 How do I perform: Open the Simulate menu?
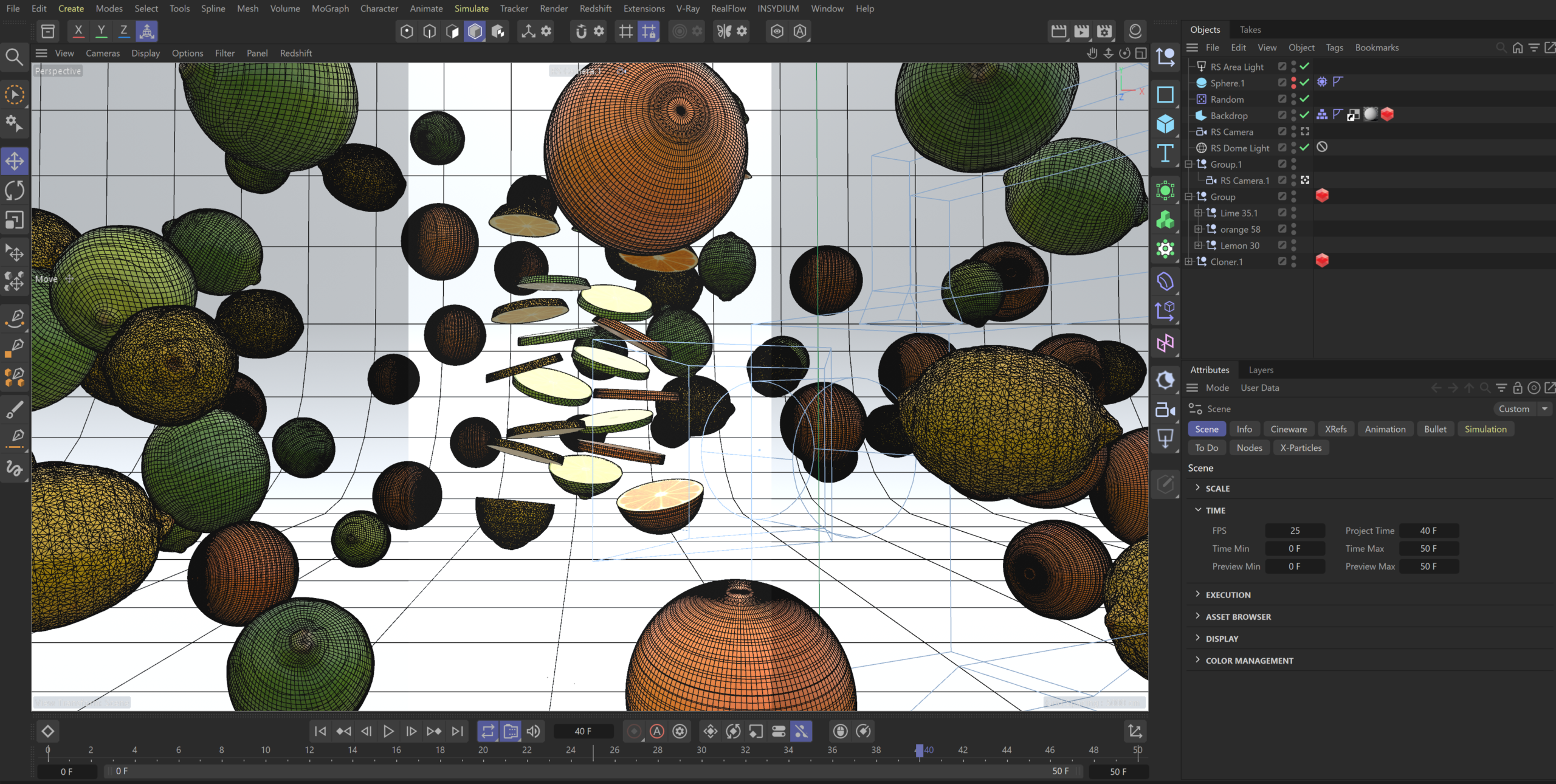(471, 9)
